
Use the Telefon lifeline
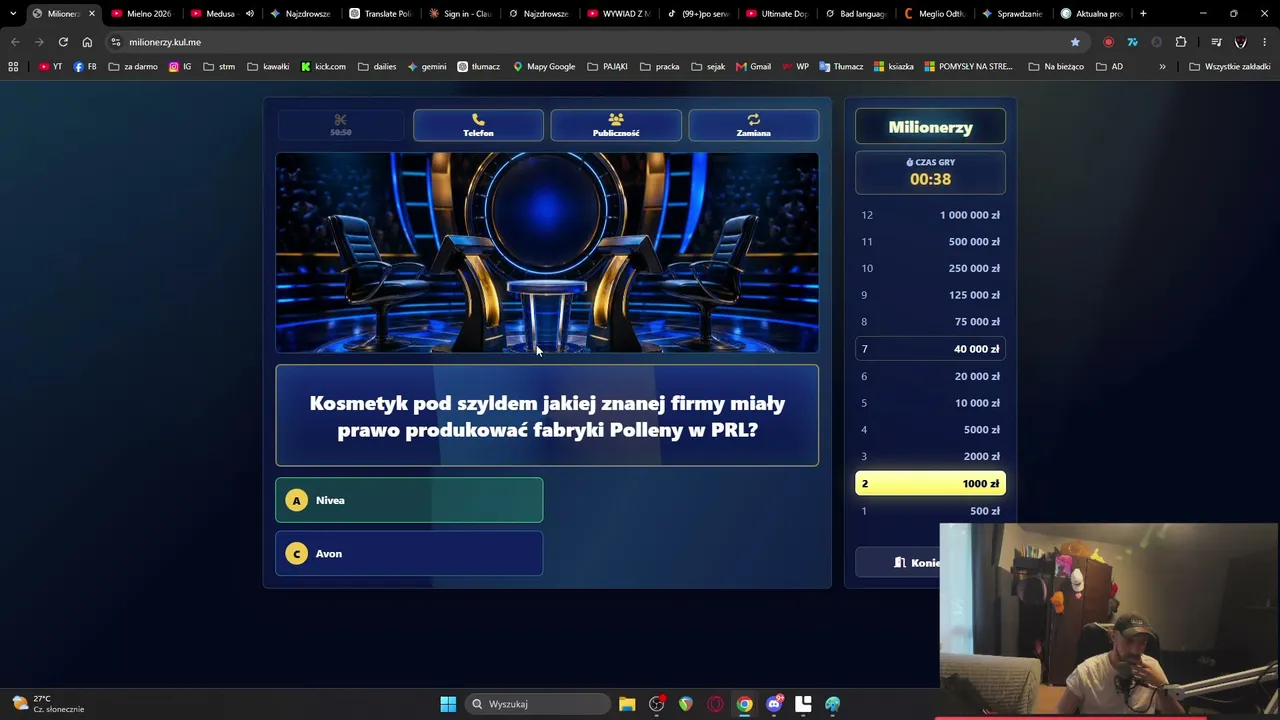coord(478,125)
